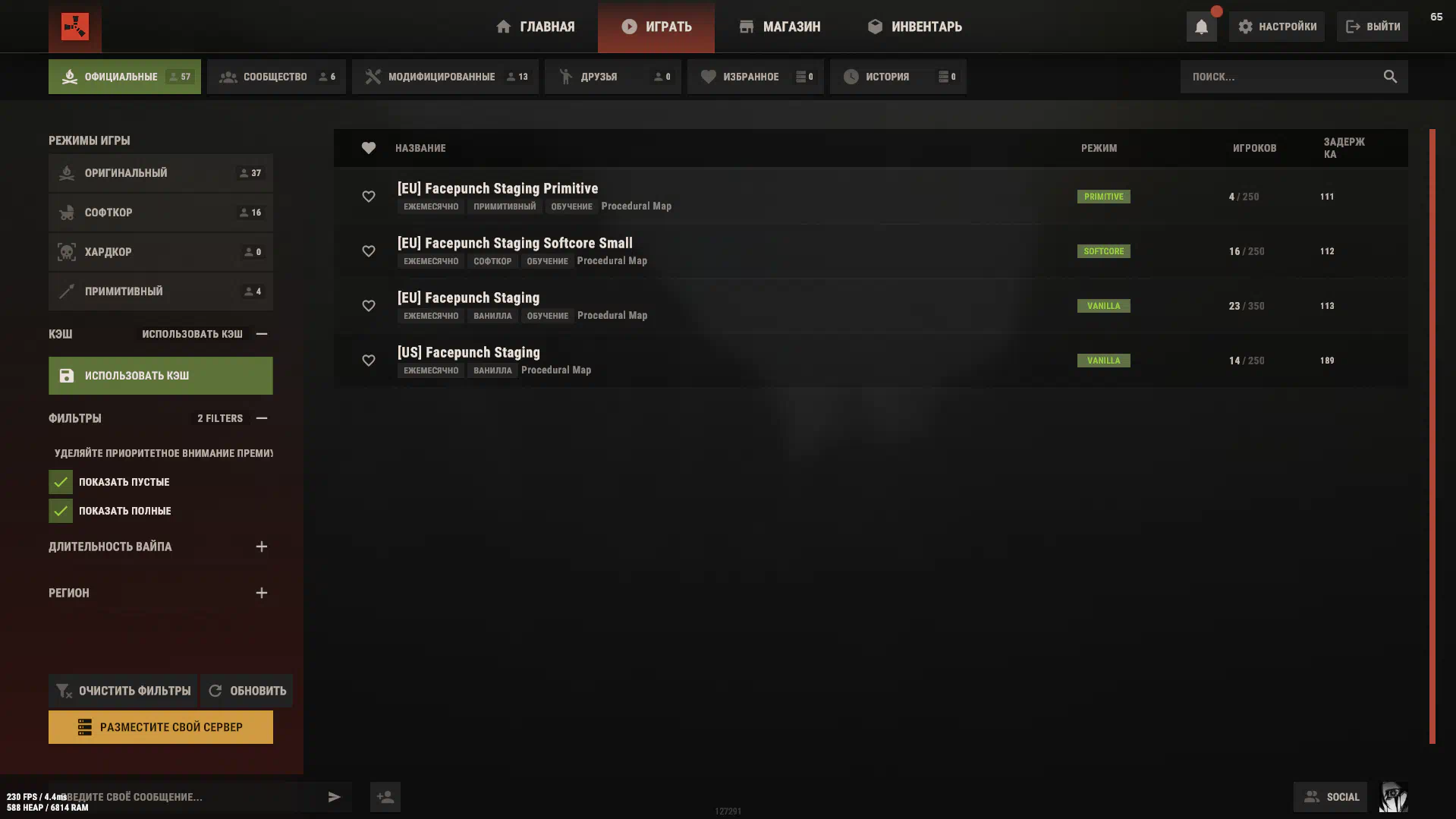The height and width of the screenshot is (819, 1456).
Task: Click the add friend icon
Action: [385, 797]
